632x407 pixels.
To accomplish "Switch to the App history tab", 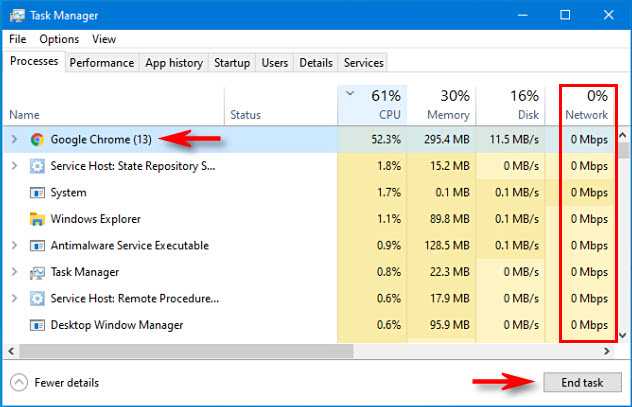I will coord(174,63).
